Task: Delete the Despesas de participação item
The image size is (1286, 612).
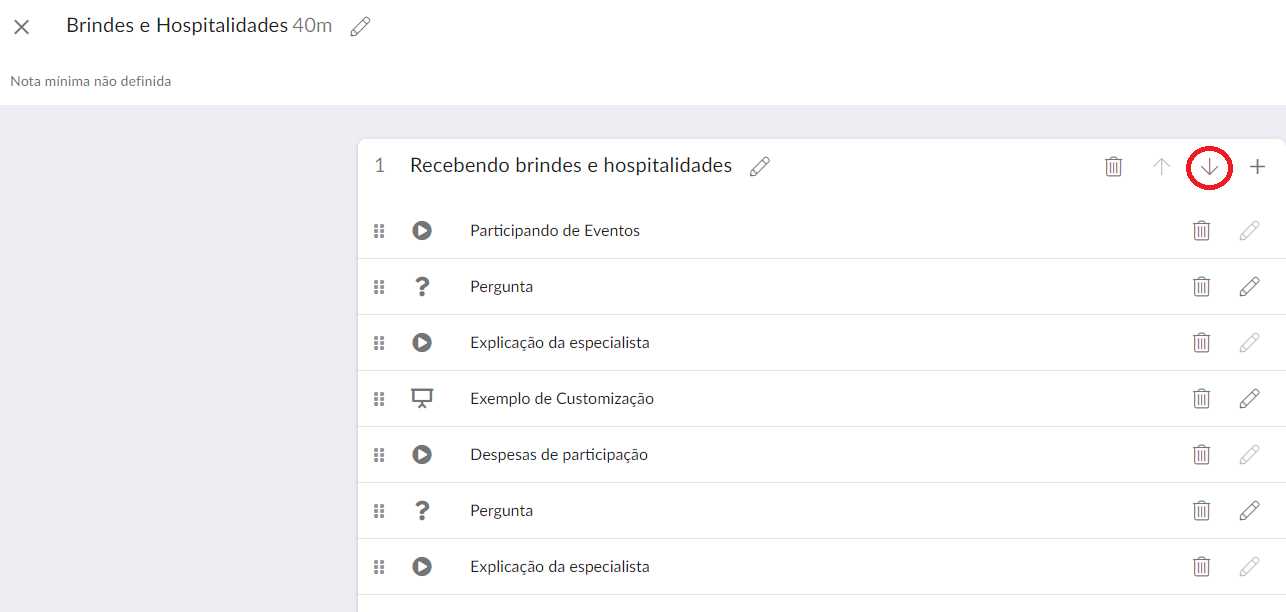Action: tap(1201, 455)
